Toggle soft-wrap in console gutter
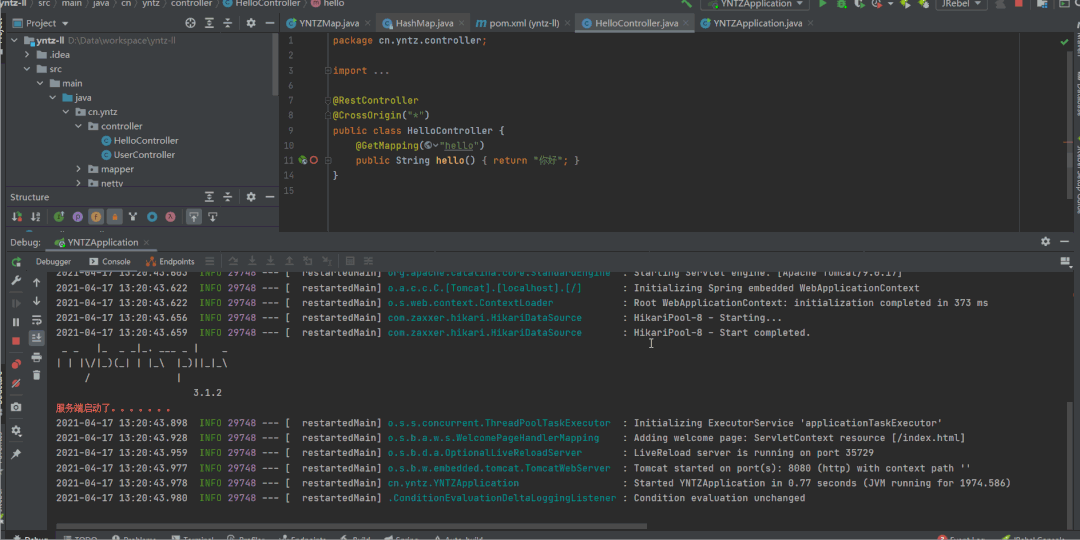Viewport: 1080px width, 540px height. coord(37,320)
